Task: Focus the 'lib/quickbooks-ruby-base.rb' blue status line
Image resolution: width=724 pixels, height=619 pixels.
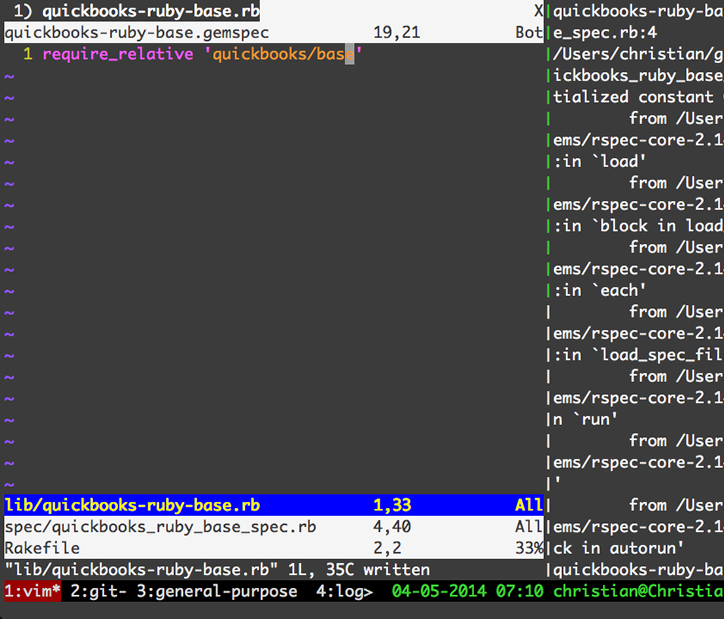Action: [274, 505]
